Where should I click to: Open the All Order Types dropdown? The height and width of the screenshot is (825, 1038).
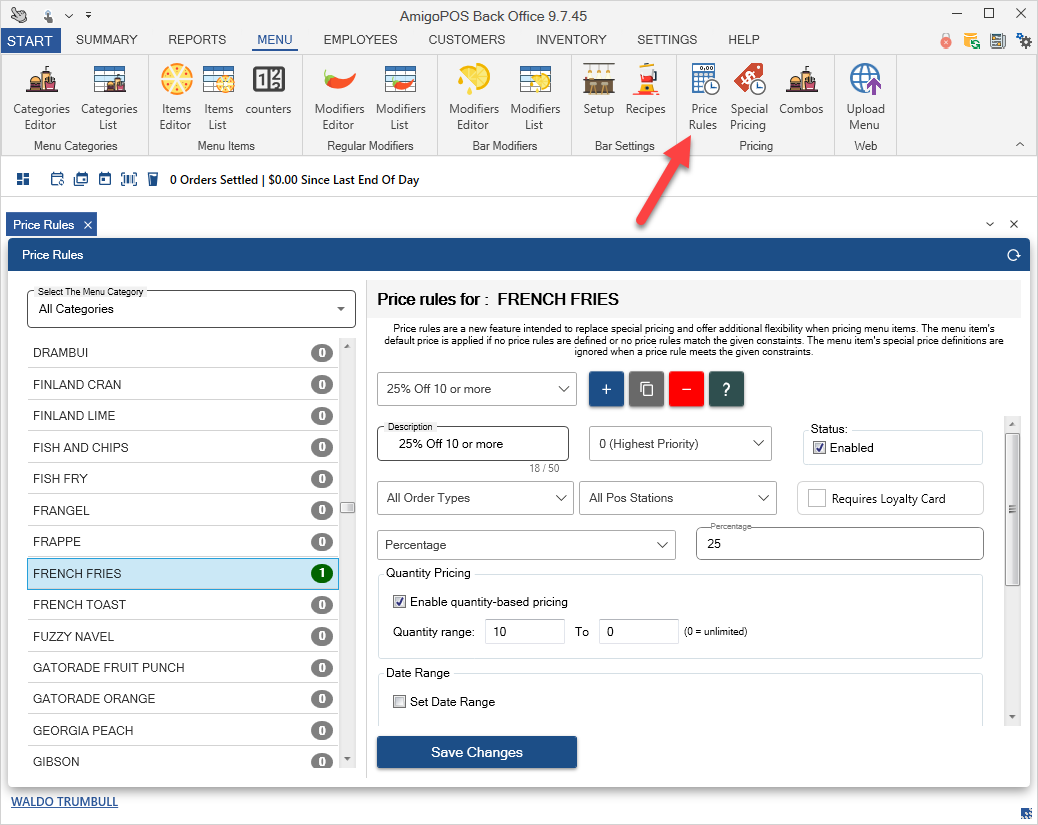coord(476,498)
